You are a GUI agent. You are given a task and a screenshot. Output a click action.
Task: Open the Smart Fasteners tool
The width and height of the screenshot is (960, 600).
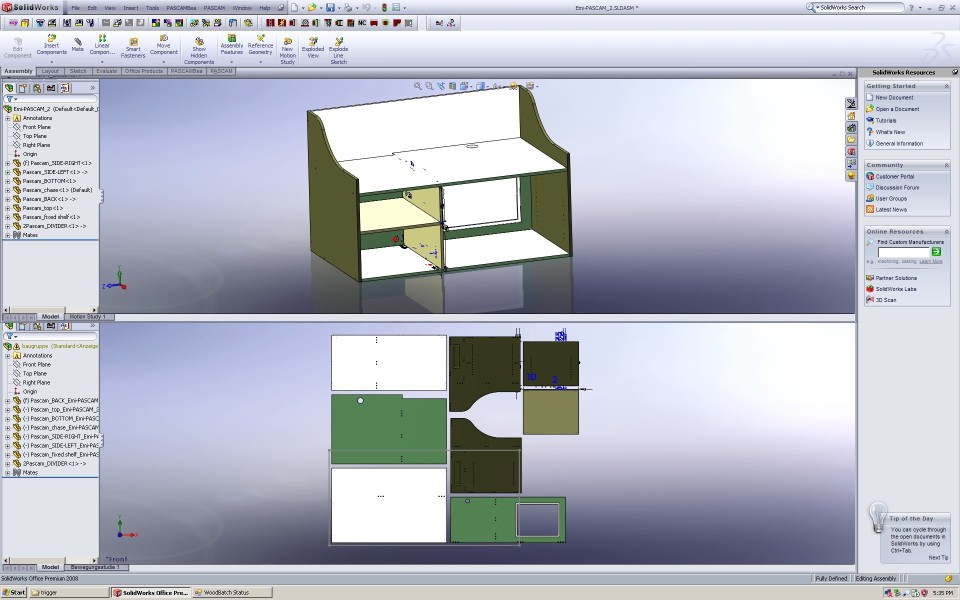click(133, 47)
